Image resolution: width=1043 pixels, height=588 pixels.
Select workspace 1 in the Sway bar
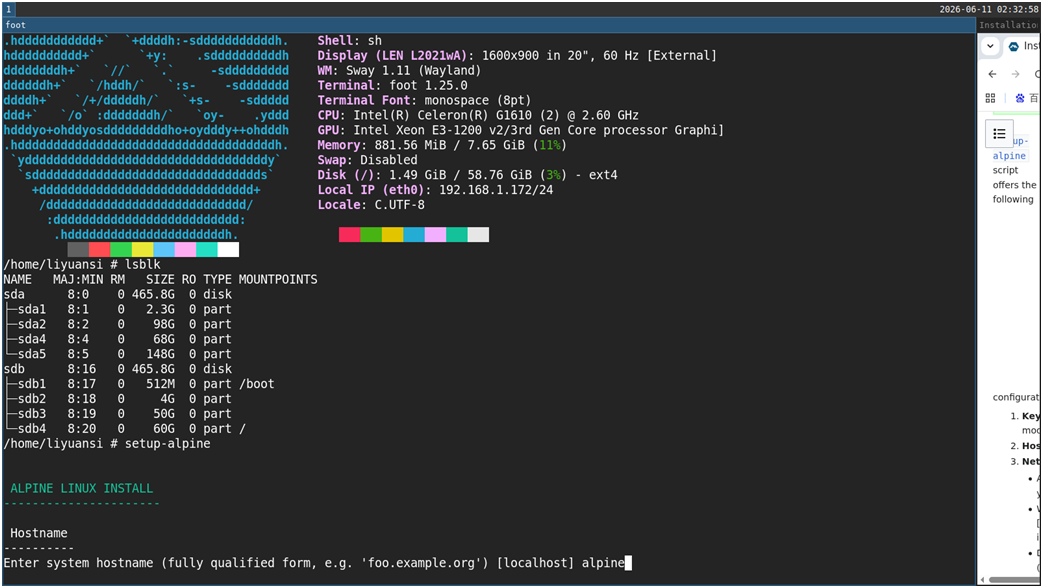(x=9, y=9)
